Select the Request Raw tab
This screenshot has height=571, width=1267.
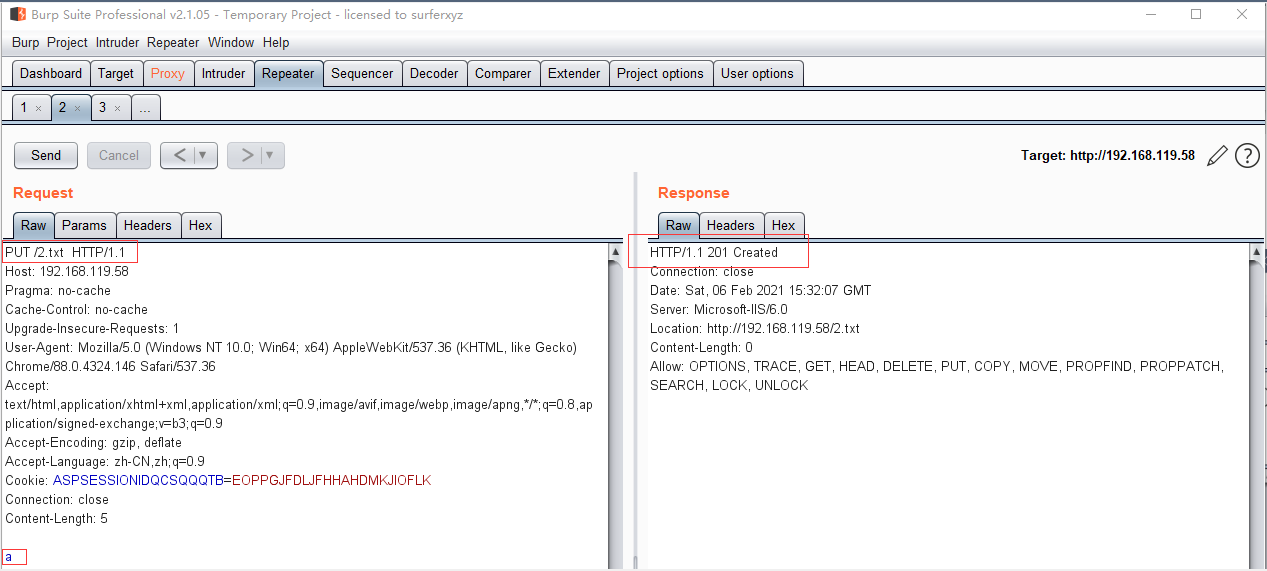click(34, 225)
